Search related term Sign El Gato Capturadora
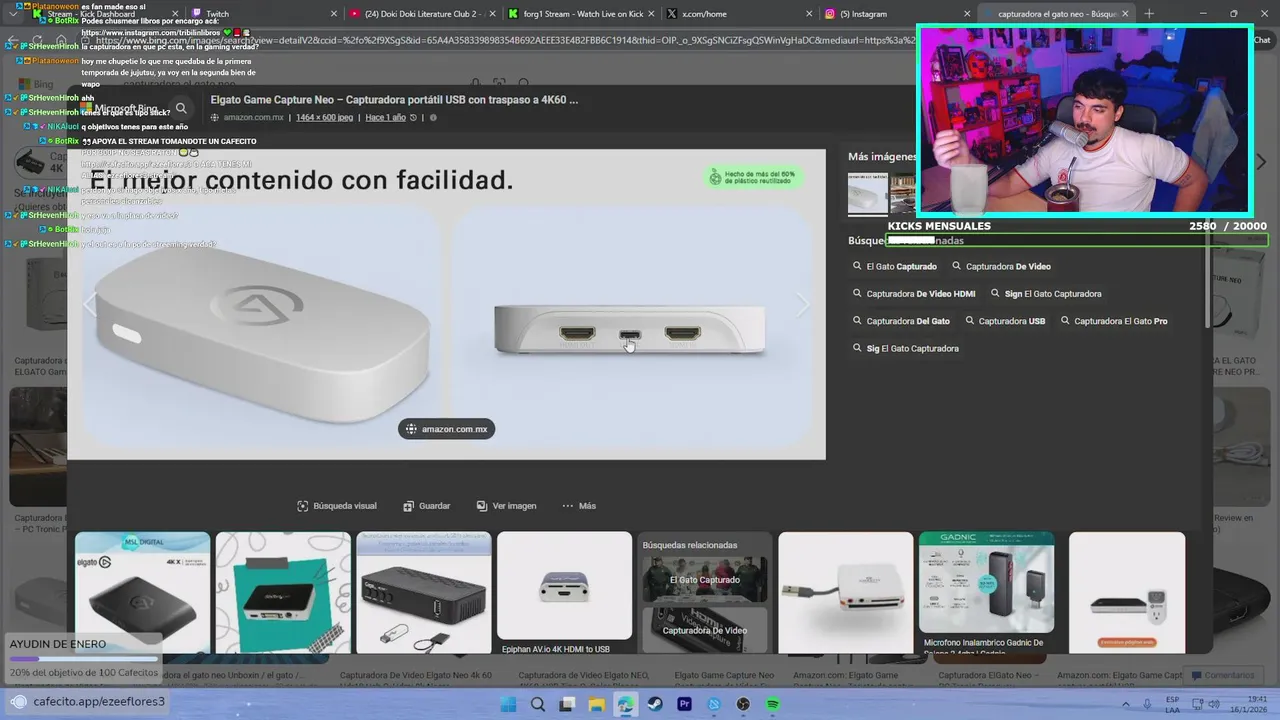1280x720 pixels. click(1045, 294)
